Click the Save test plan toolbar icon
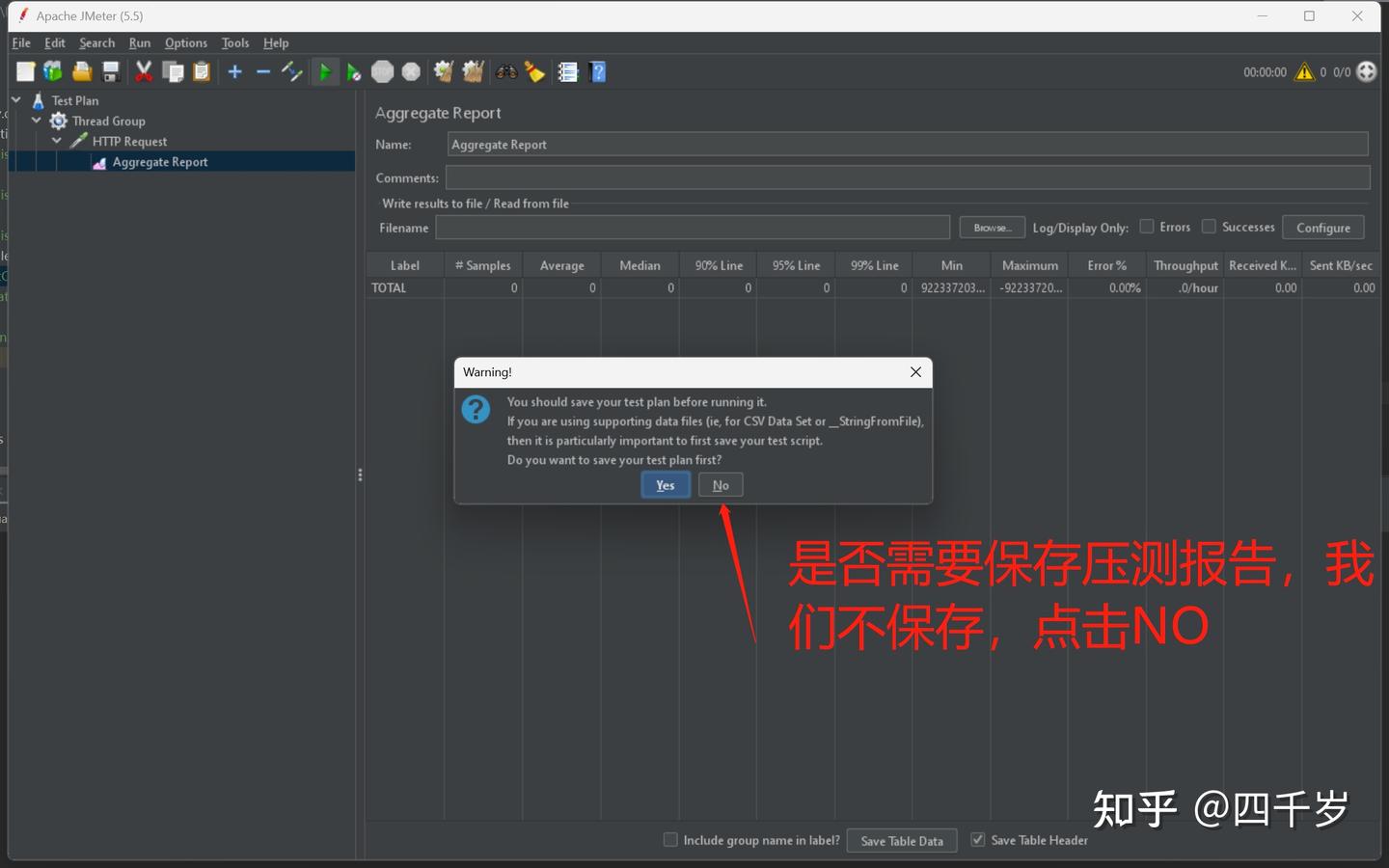The height and width of the screenshot is (868, 1389). pyautogui.click(x=110, y=71)
